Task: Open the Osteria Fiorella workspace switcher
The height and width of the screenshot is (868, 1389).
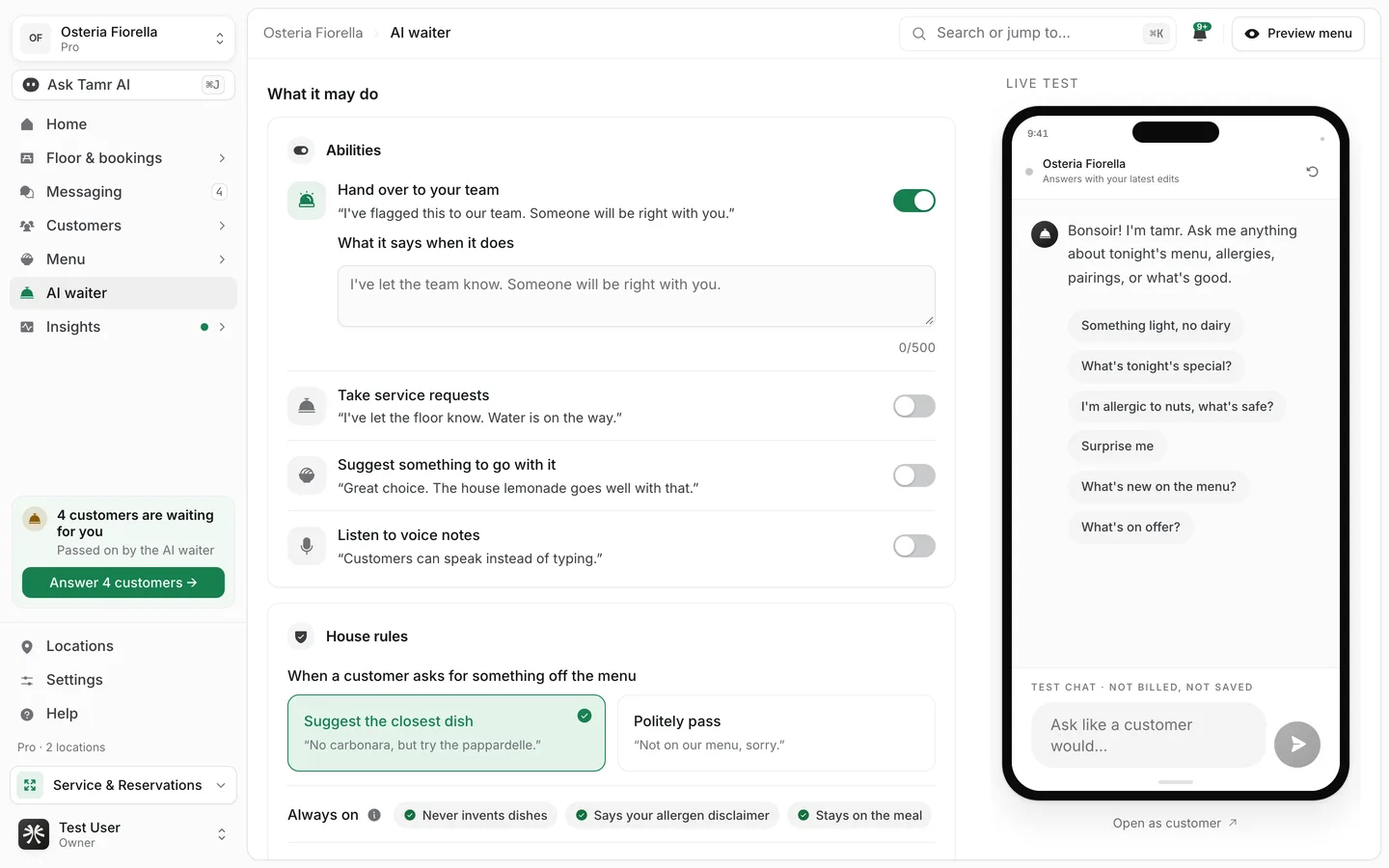Action: click(123, 39)
